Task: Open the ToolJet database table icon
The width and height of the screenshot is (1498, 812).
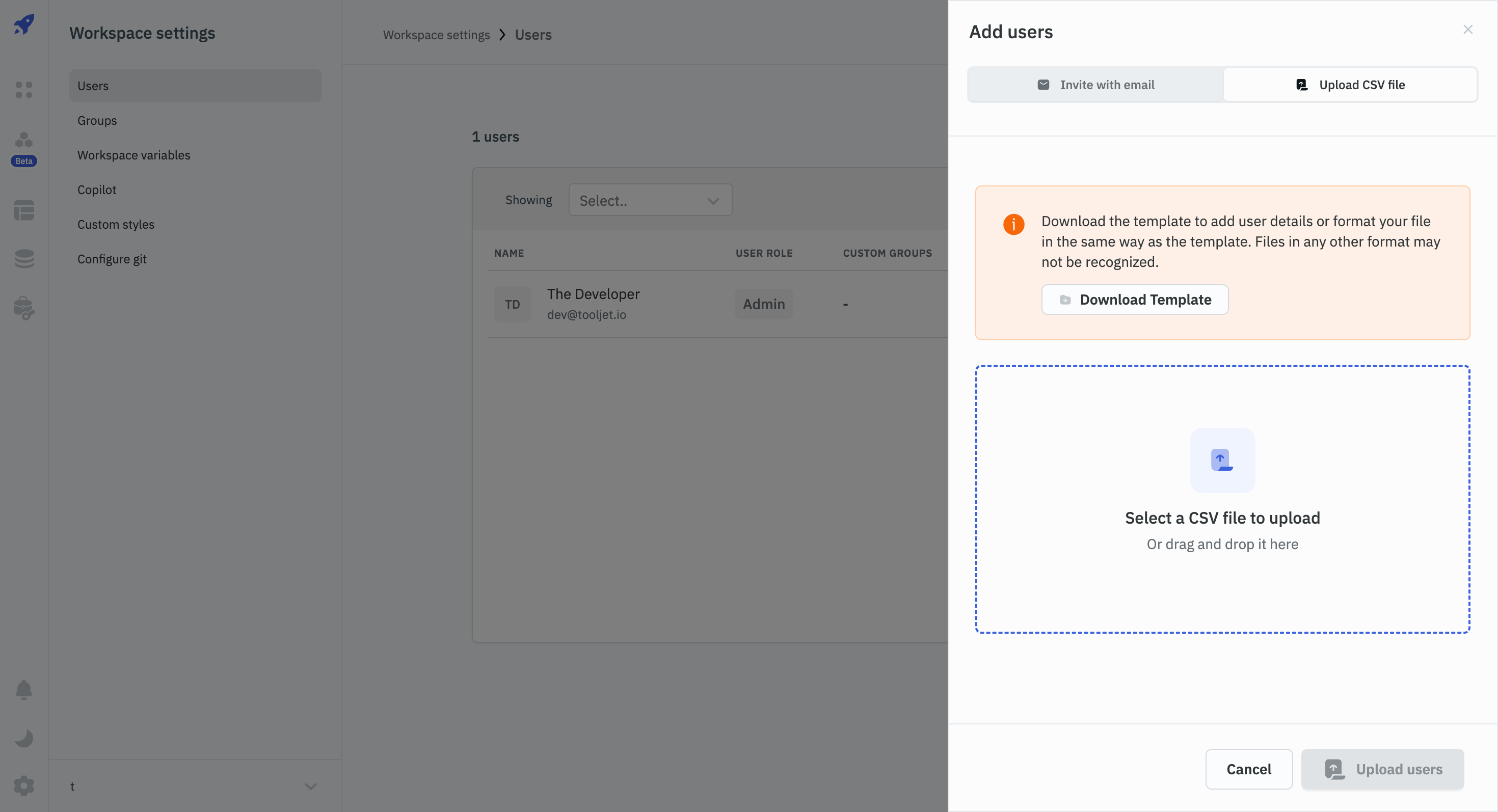Action: click(24, 210)
